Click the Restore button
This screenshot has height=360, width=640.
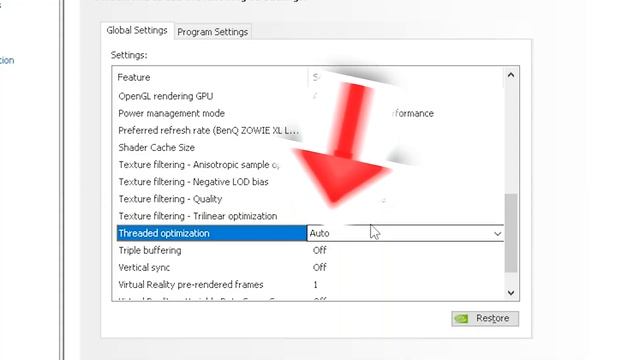pyautogui.click(x=485, y=318)
